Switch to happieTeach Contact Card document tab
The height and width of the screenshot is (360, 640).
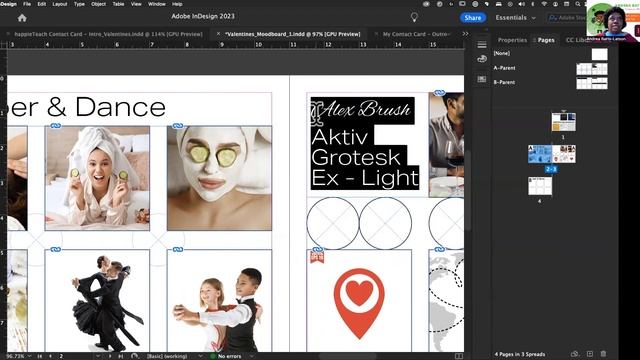point(108,34)
